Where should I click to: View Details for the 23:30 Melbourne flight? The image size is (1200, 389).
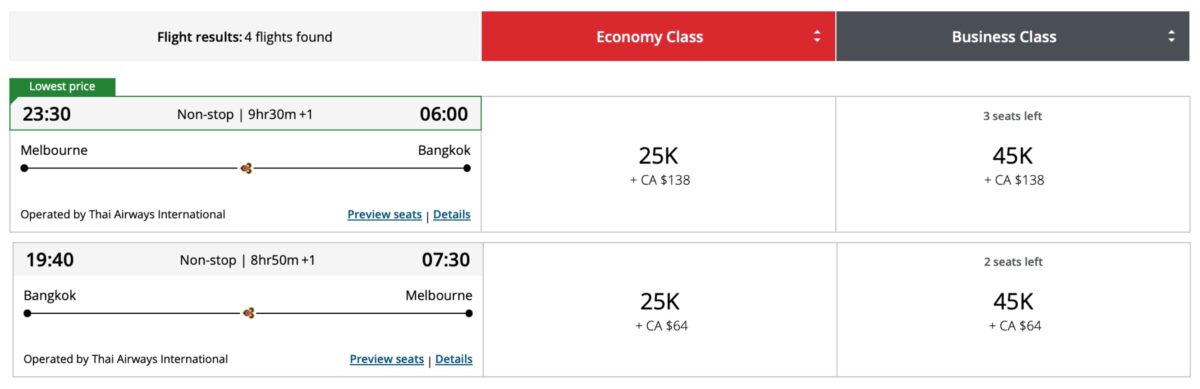pos(452,214)
